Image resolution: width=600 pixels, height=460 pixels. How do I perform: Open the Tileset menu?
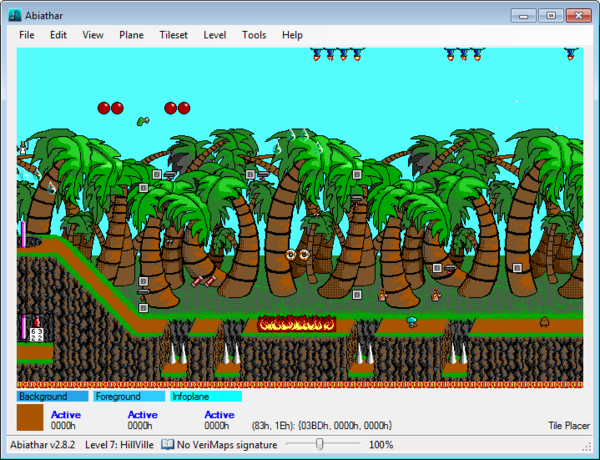click(x=173, y=35)
